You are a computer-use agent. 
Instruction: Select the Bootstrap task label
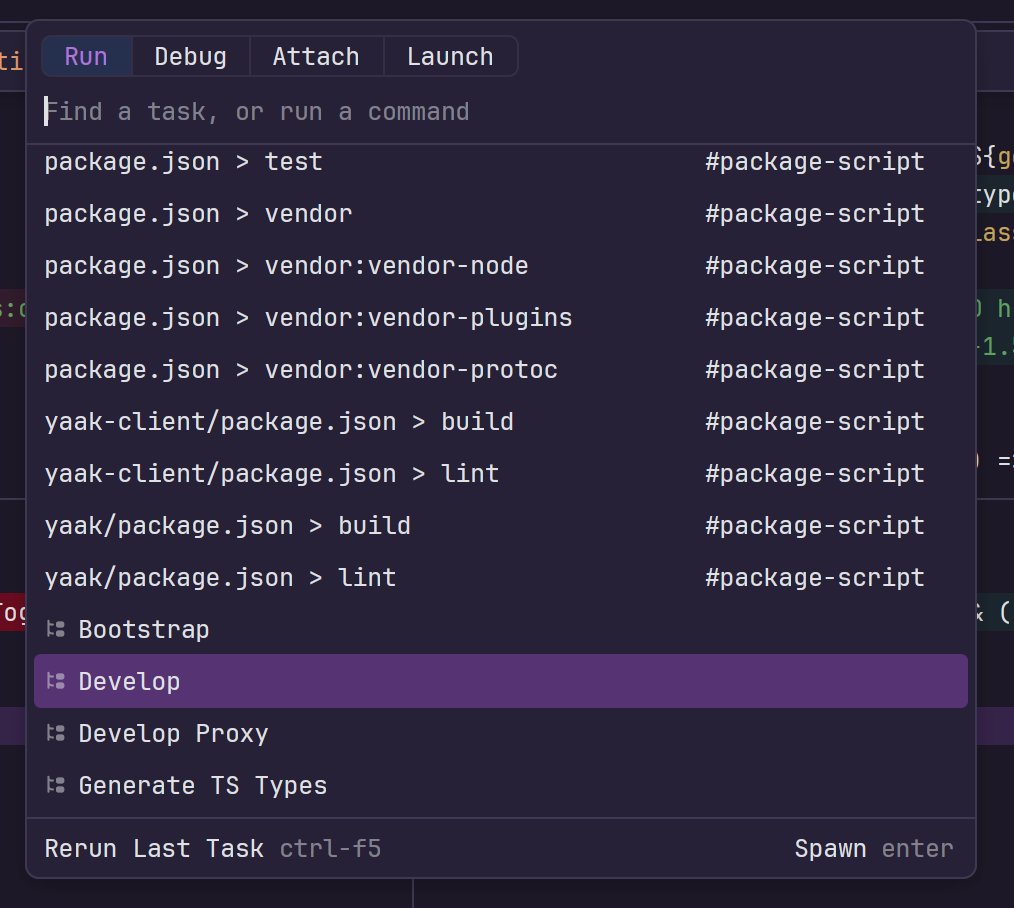(144, 630)
